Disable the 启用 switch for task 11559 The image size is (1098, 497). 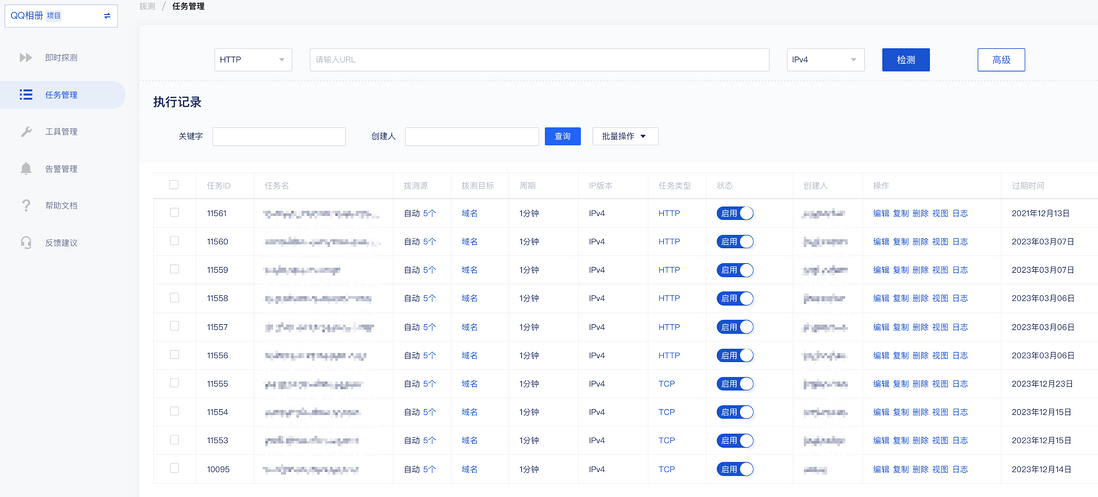tap(735, 270)
